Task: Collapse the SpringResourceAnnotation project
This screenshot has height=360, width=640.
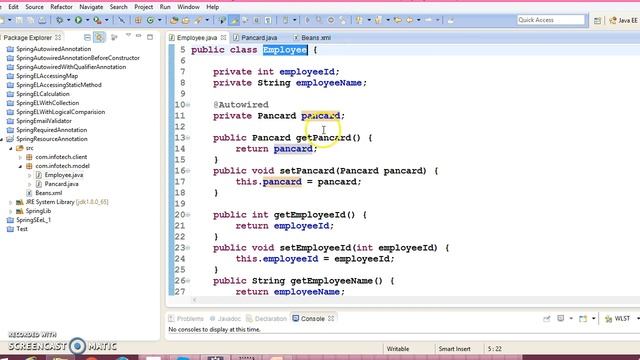Action: tap(2, 139)
